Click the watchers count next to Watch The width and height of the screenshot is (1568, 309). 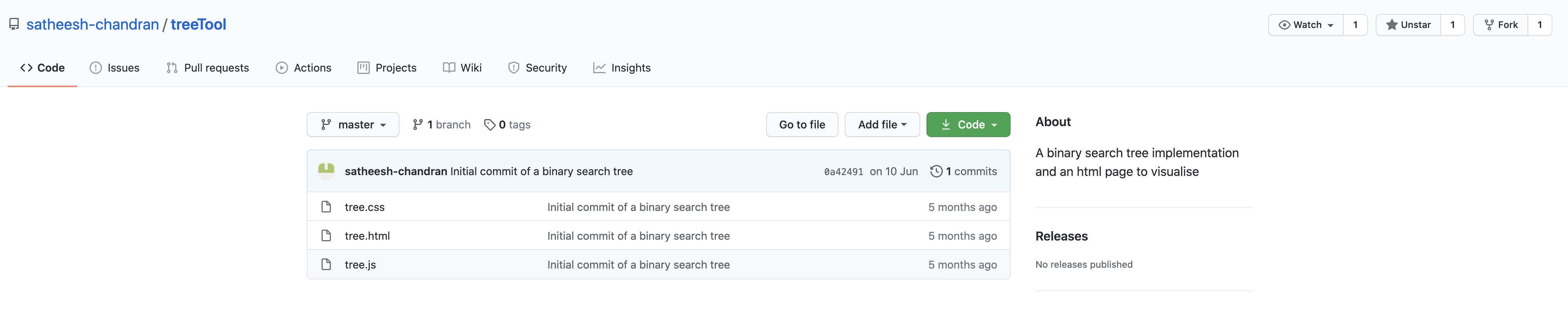click(x=1355, y=25)
